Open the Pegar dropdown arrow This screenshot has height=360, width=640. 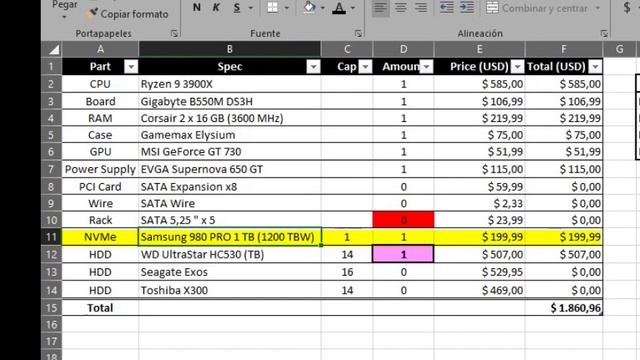(64, 18)
